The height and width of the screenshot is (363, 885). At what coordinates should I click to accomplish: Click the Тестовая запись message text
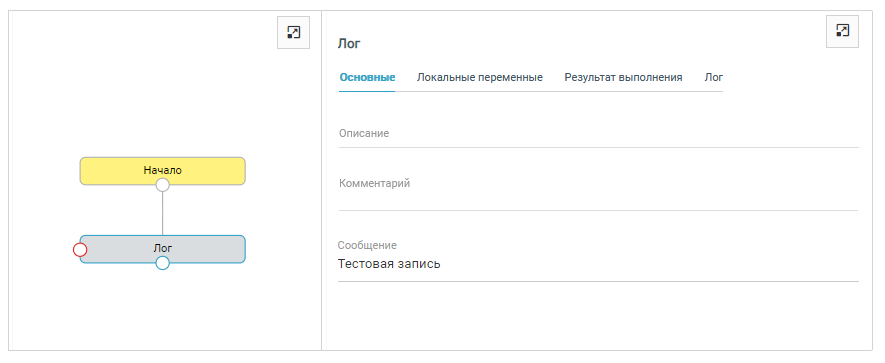(389, 264)
